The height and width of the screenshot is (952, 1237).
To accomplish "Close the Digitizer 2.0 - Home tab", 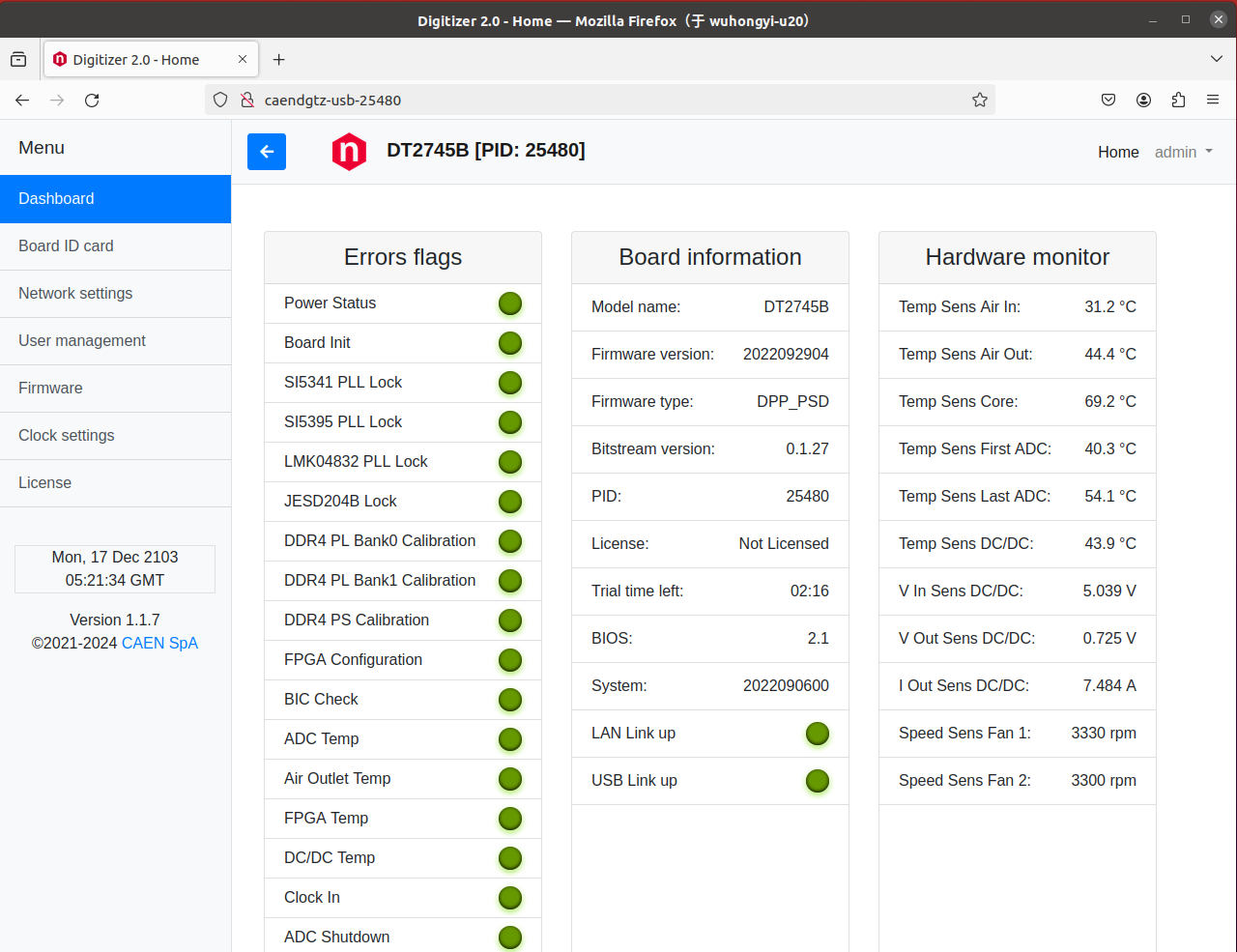I will click(x=243, y=59).
